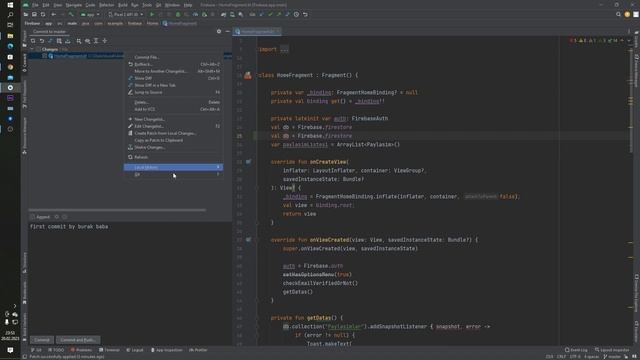Choose New Changelist... from context menu
This screenshot has height=360, width=640.
(173, 119)
